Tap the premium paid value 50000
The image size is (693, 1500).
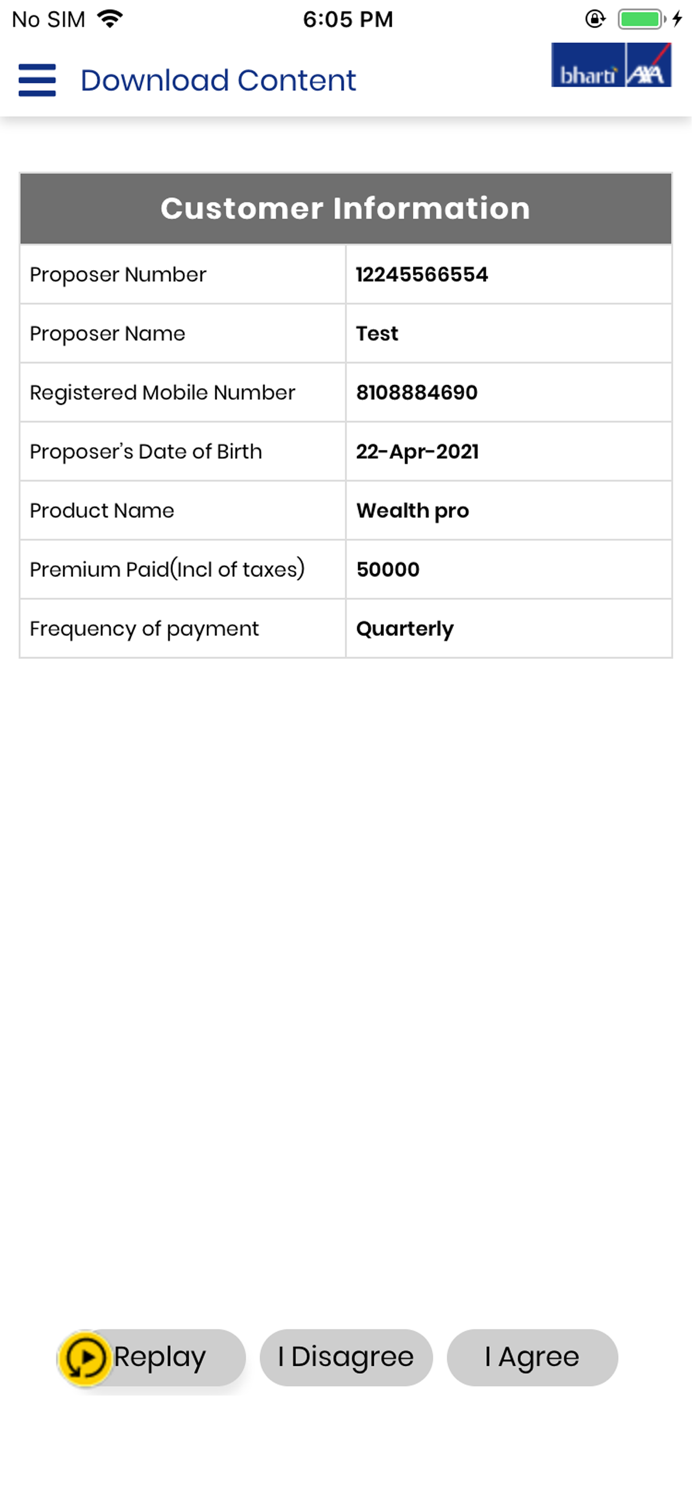click(x=388, y=570)
